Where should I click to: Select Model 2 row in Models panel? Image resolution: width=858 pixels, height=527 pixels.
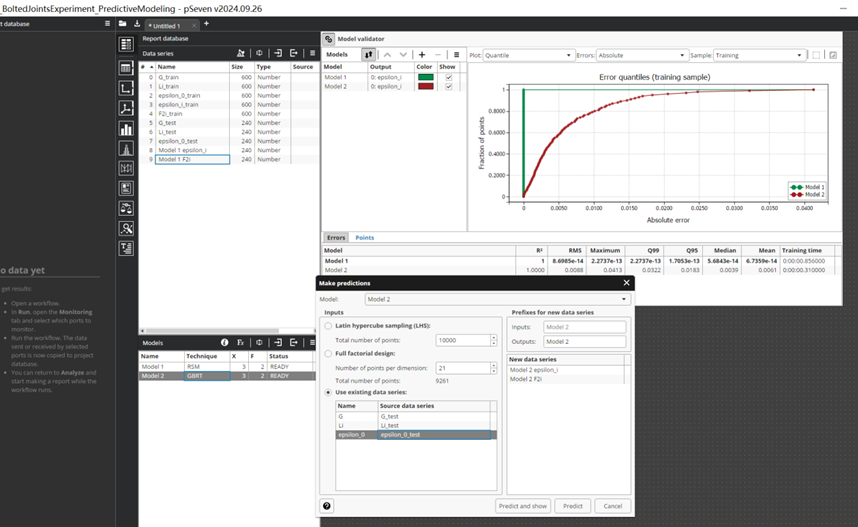click(x=227, y=376)
